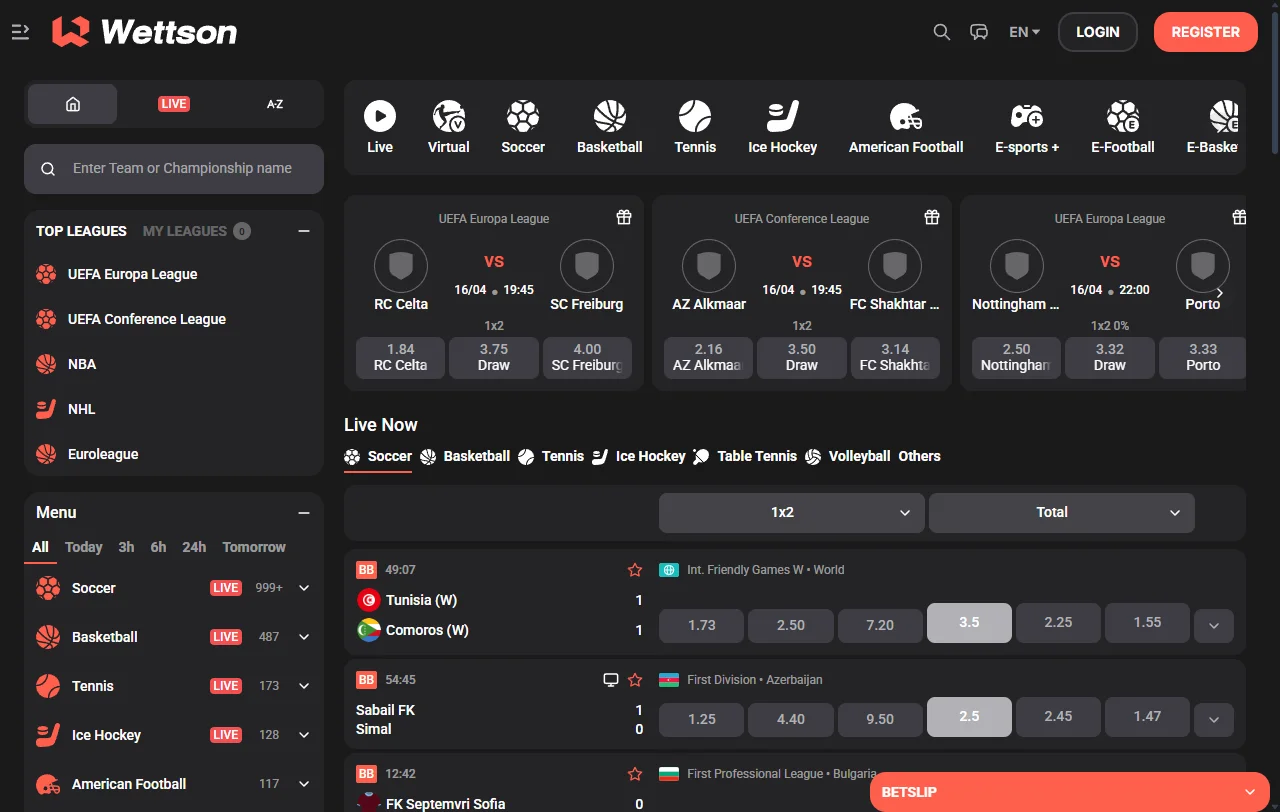Filter menu by Tomorrow
Screen dimensions: 1280x812
click(254, 547)
